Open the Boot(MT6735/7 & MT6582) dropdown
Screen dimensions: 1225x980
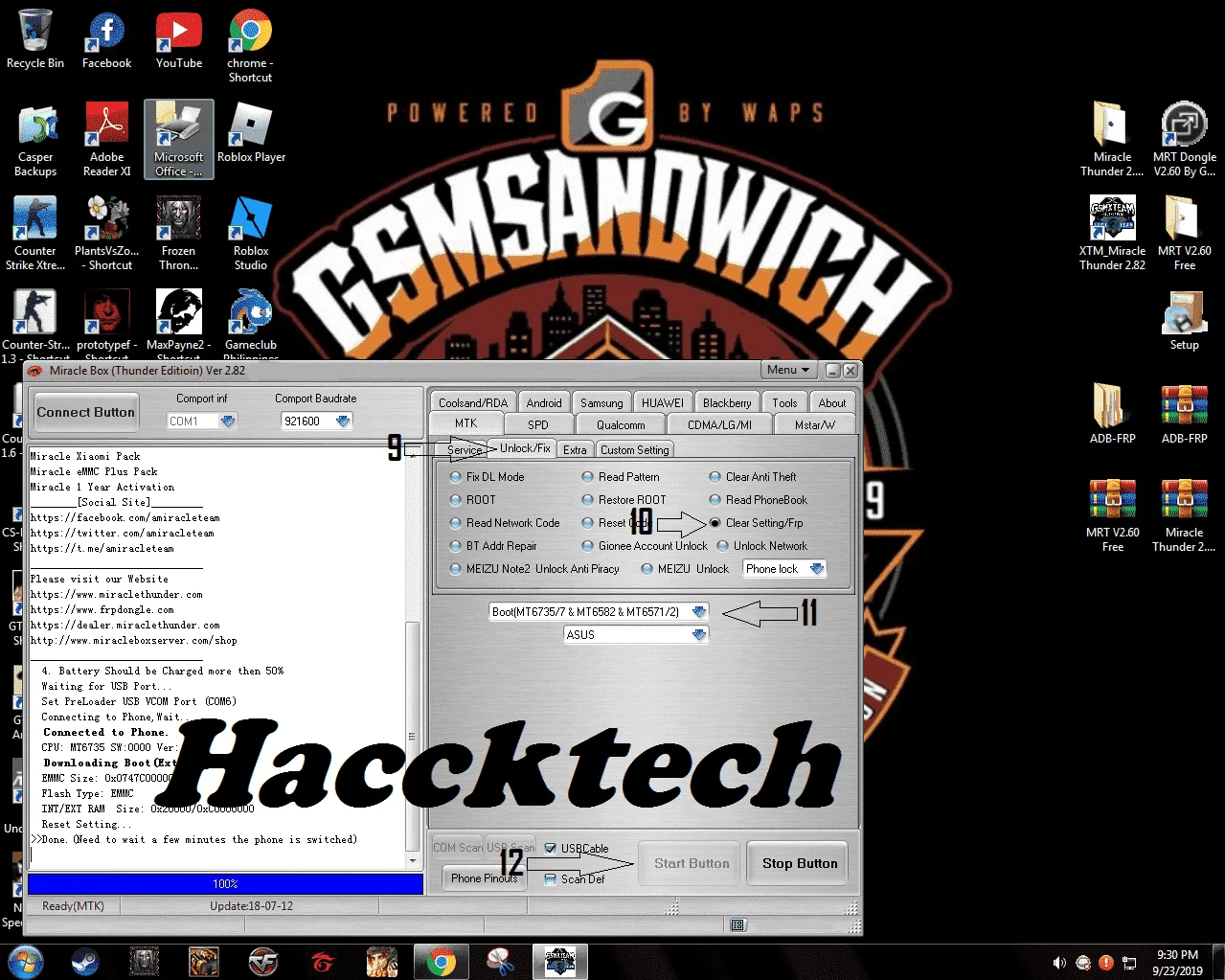tap(699, 611)
